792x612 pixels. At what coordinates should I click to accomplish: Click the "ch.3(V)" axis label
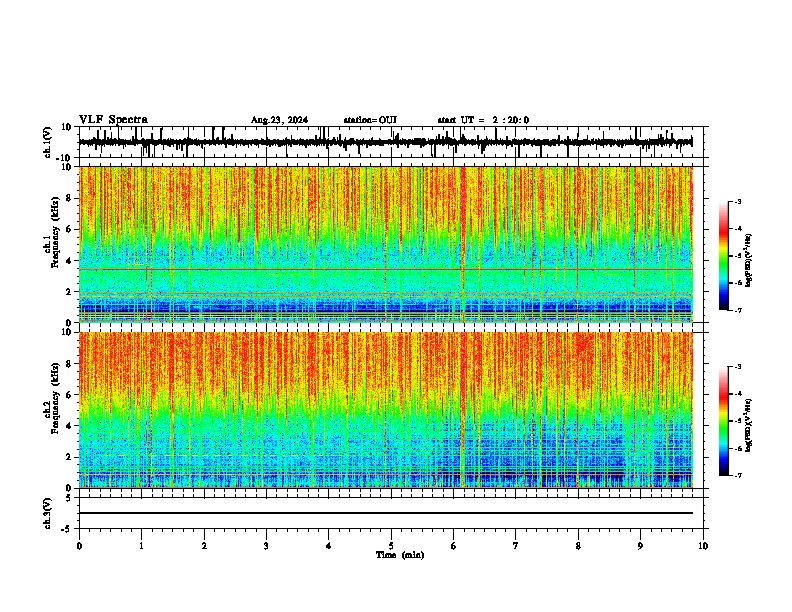click(x=47, y=514)
